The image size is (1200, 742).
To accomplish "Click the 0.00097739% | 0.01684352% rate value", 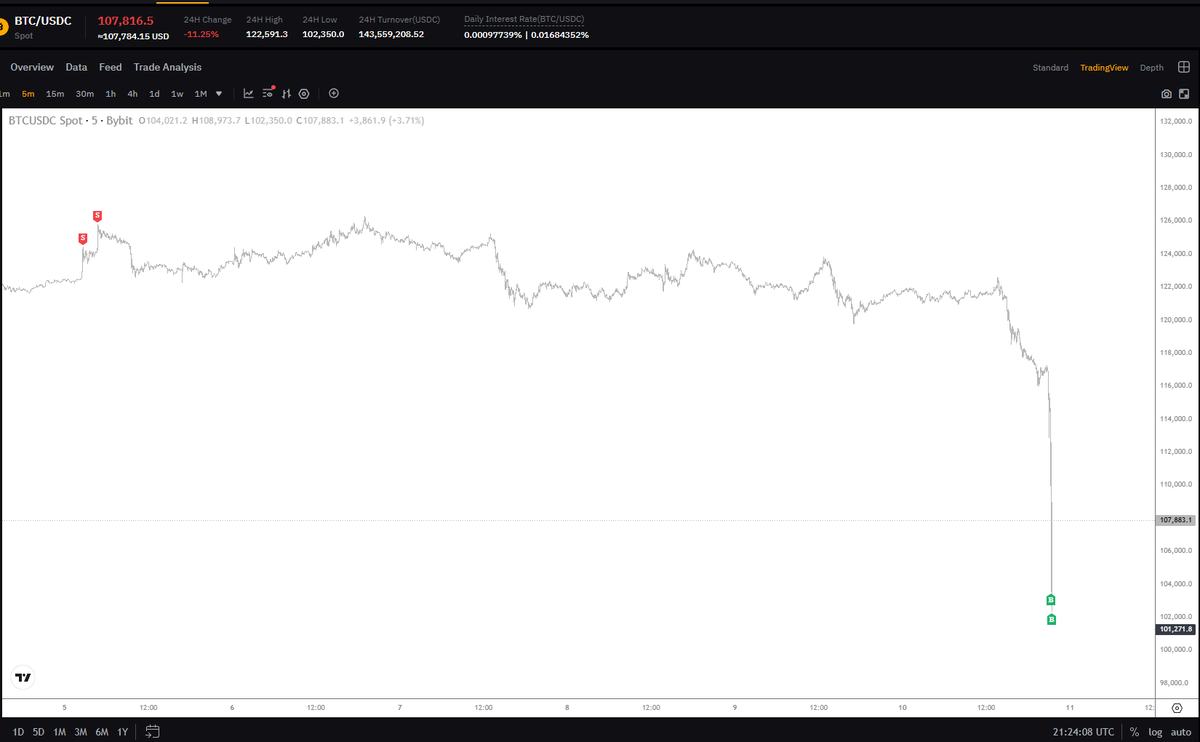I will click(x=526, y=35).
